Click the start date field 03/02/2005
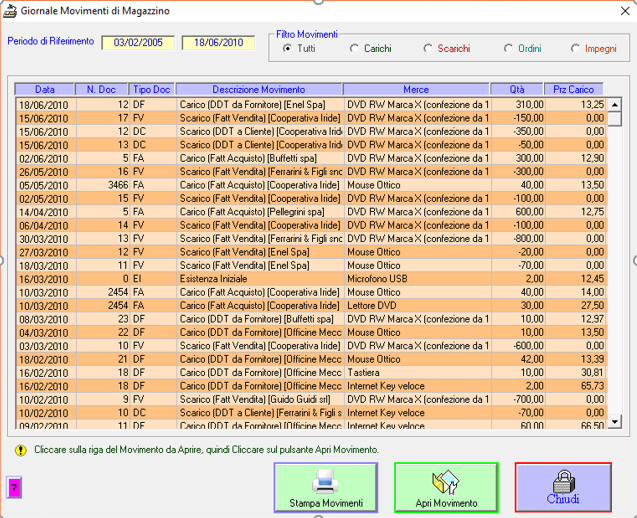Viewport: 637px width, 518px height. coord(138,43)
